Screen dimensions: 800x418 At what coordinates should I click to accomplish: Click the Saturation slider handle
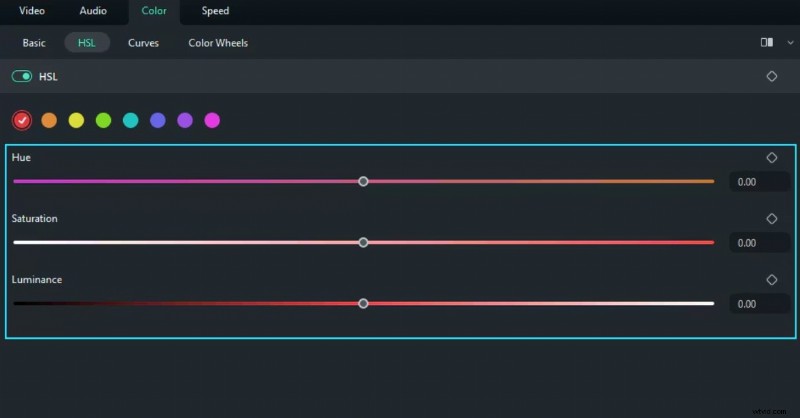(363, 242)
